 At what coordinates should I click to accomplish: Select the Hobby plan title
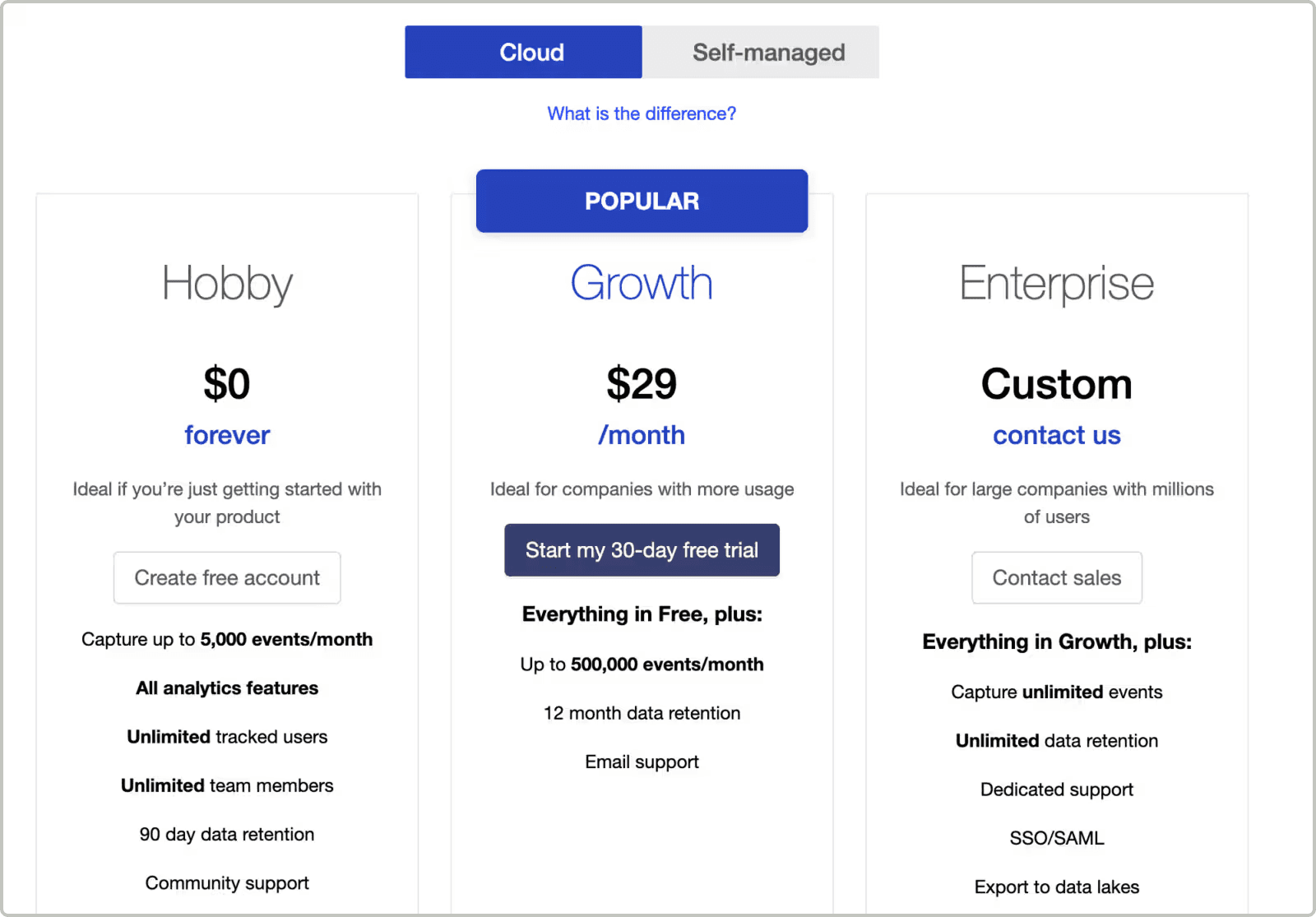pyautogui.click(x=227, y=284)
